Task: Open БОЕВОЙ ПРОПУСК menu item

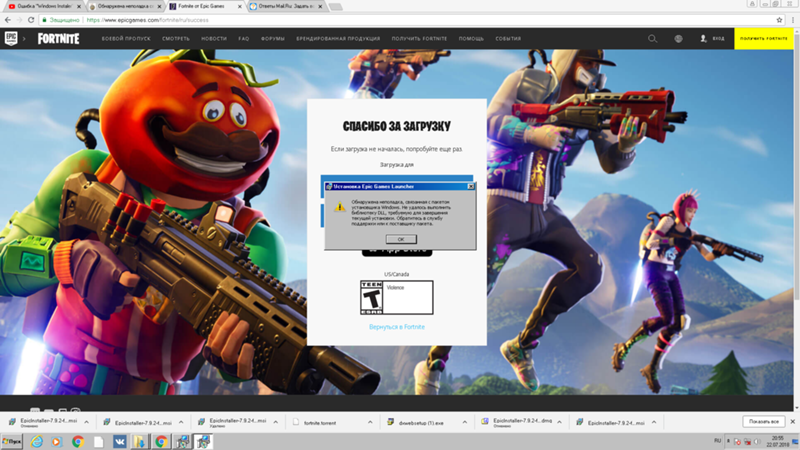Action: pyautogui.click(x=126, y=39)
